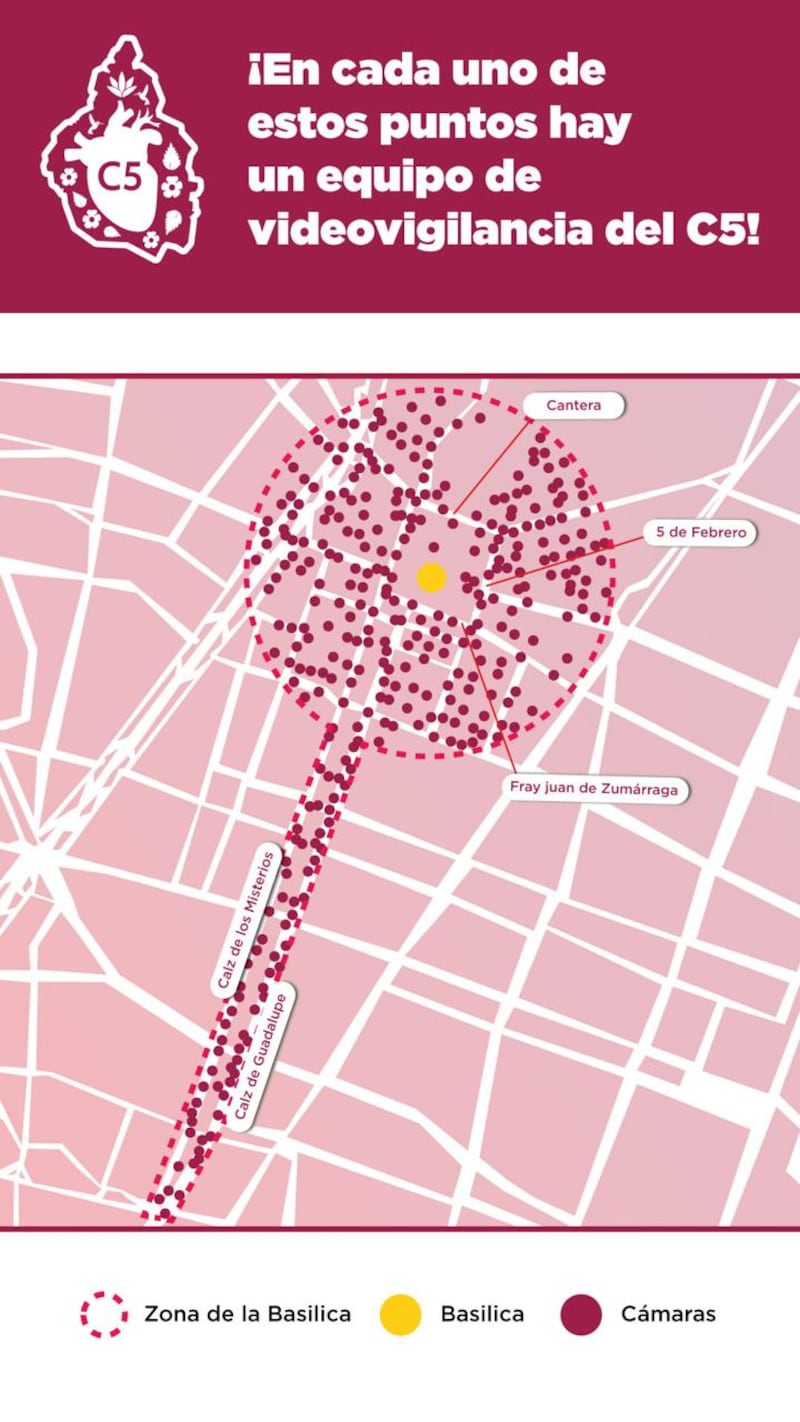Click the 'Cámaras' legend text
This screenshot has width=800, height=1422.
tap(668, 1314)
